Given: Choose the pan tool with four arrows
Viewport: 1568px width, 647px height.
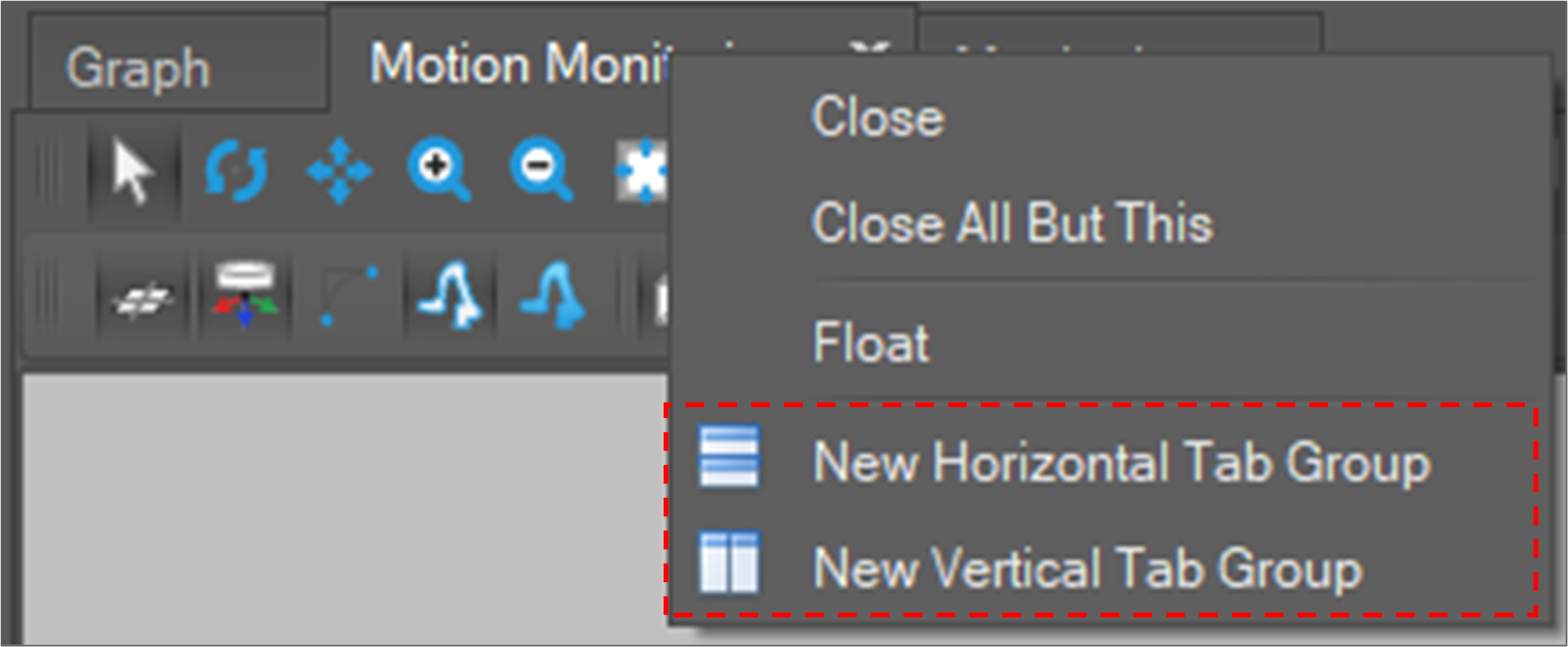Looking at the screenshot, I should coord(339,172).
